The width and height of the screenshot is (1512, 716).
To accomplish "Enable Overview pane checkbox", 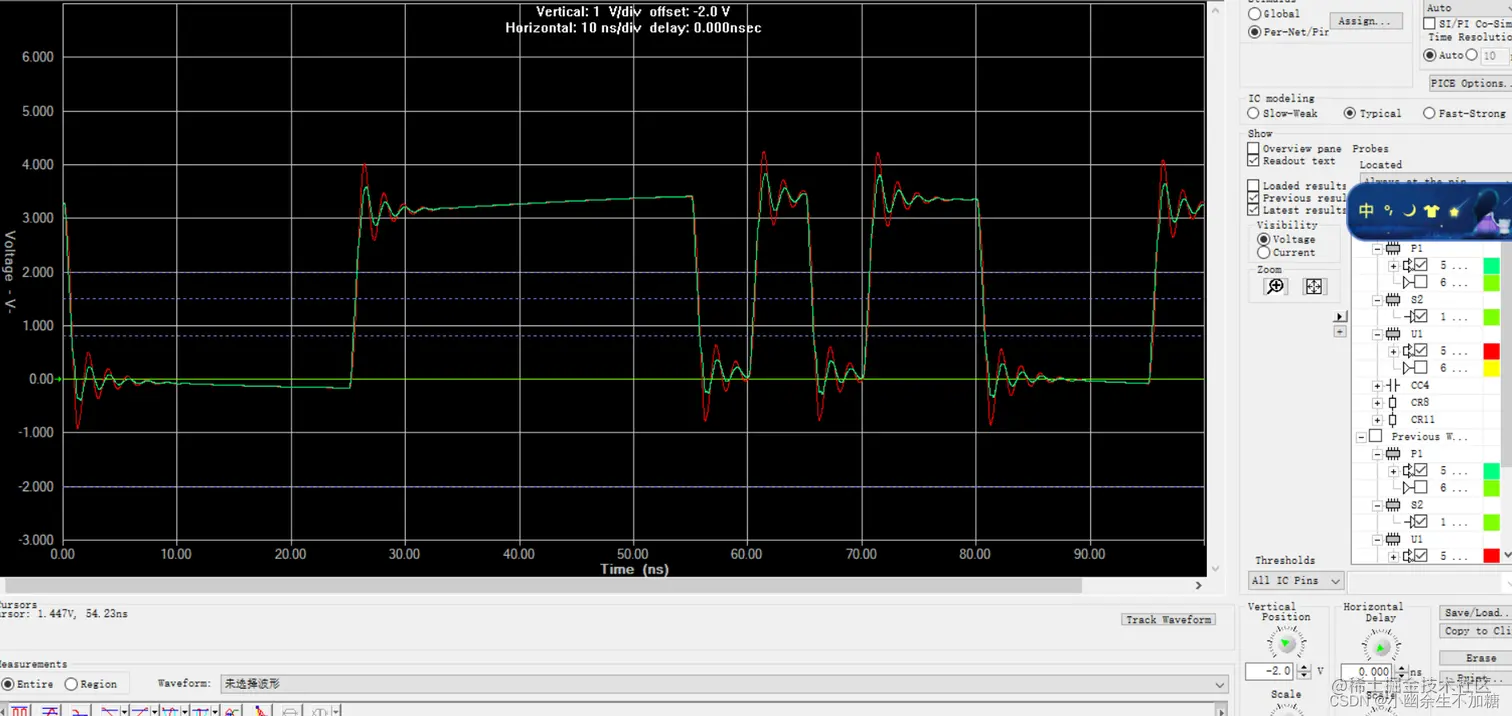I will [x=1253, y=149].
